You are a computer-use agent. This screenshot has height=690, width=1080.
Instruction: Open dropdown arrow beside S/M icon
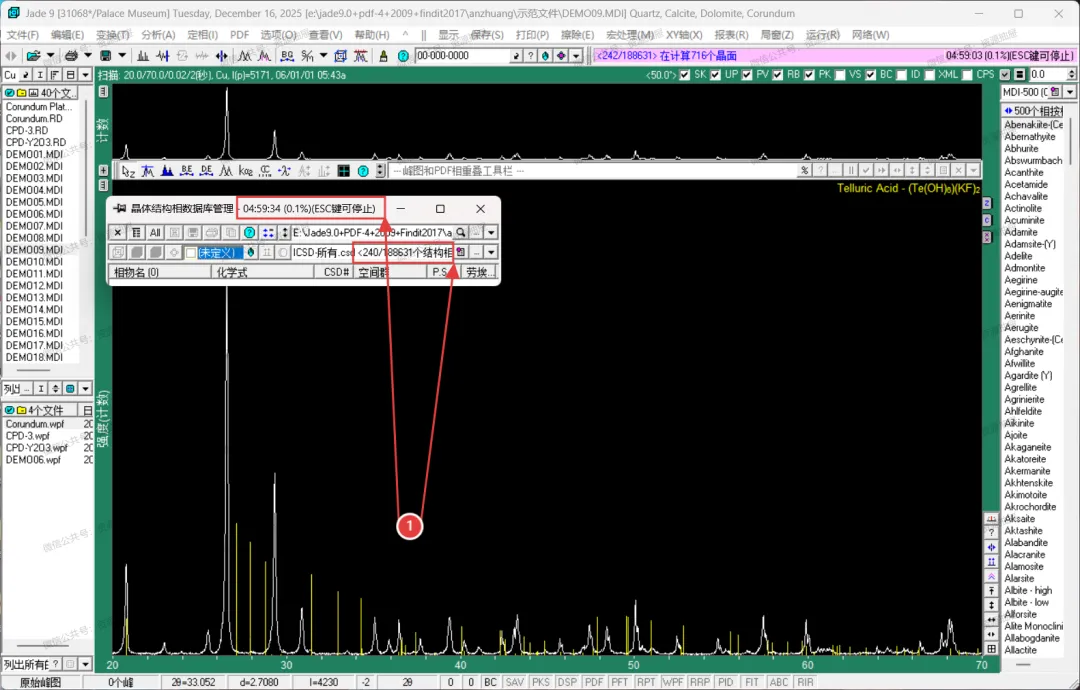(324, 56)
